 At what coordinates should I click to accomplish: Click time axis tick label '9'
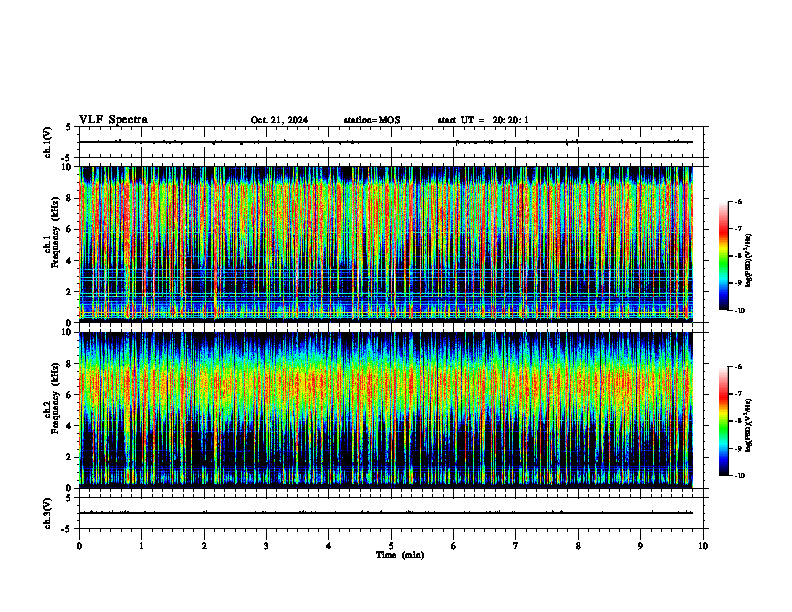pos(641,546)
